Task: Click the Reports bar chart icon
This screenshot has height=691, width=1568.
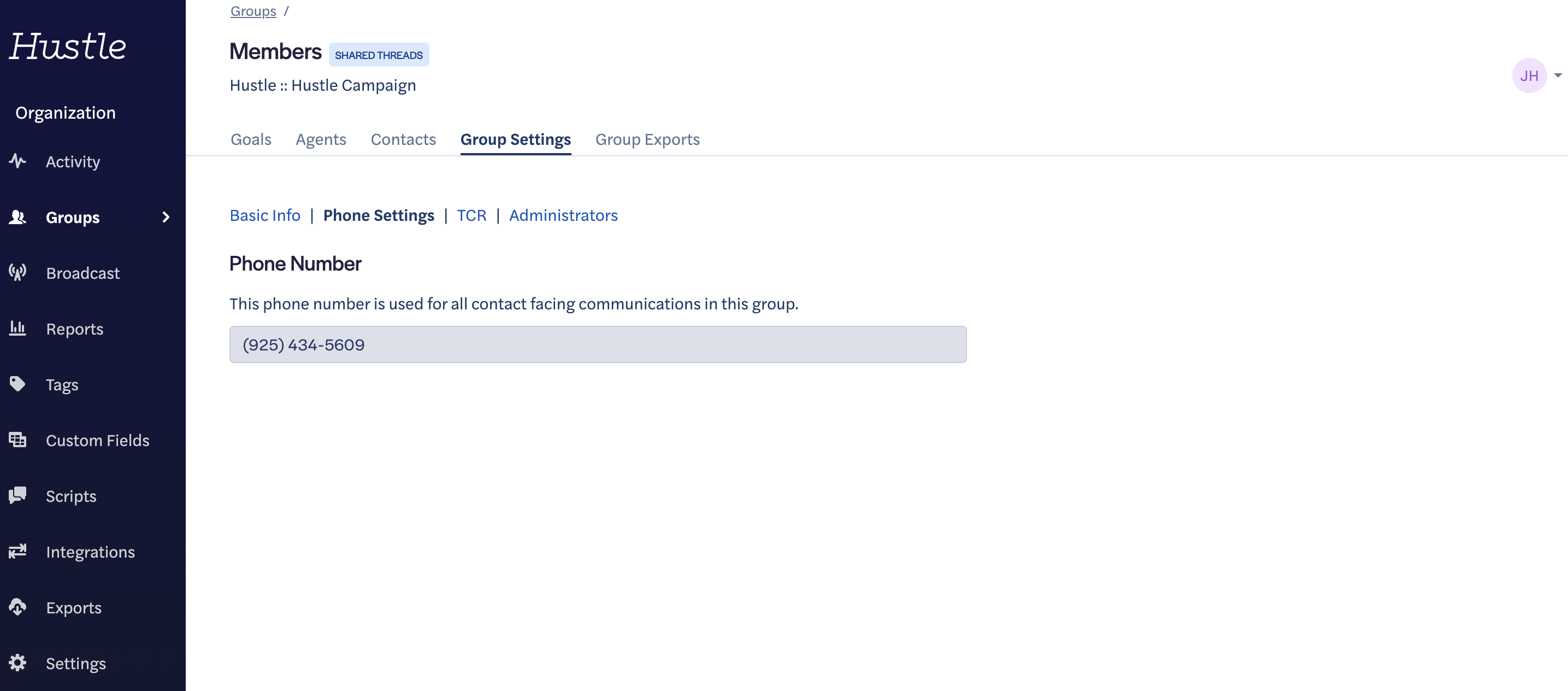Action: [x=17, y=329]
